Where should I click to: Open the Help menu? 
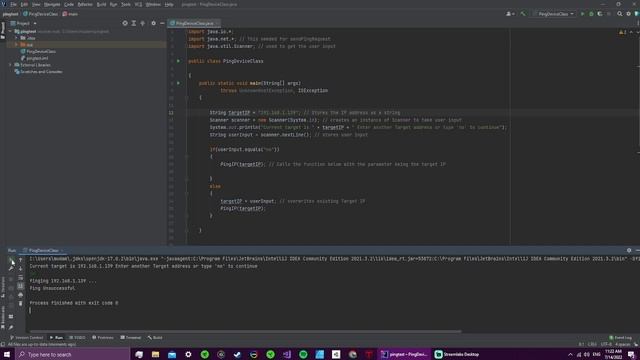pyautogui.click(x=169, y=4)
